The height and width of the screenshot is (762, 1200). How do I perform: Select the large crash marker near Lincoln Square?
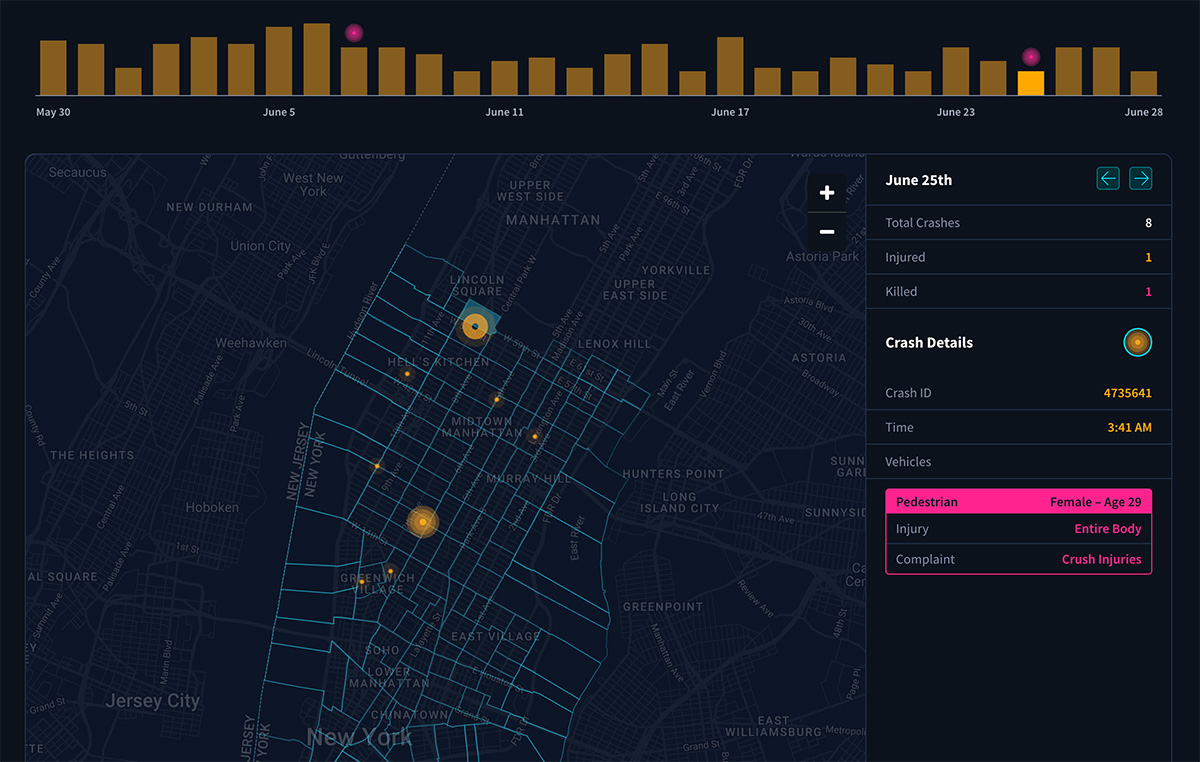pos(475,326)
